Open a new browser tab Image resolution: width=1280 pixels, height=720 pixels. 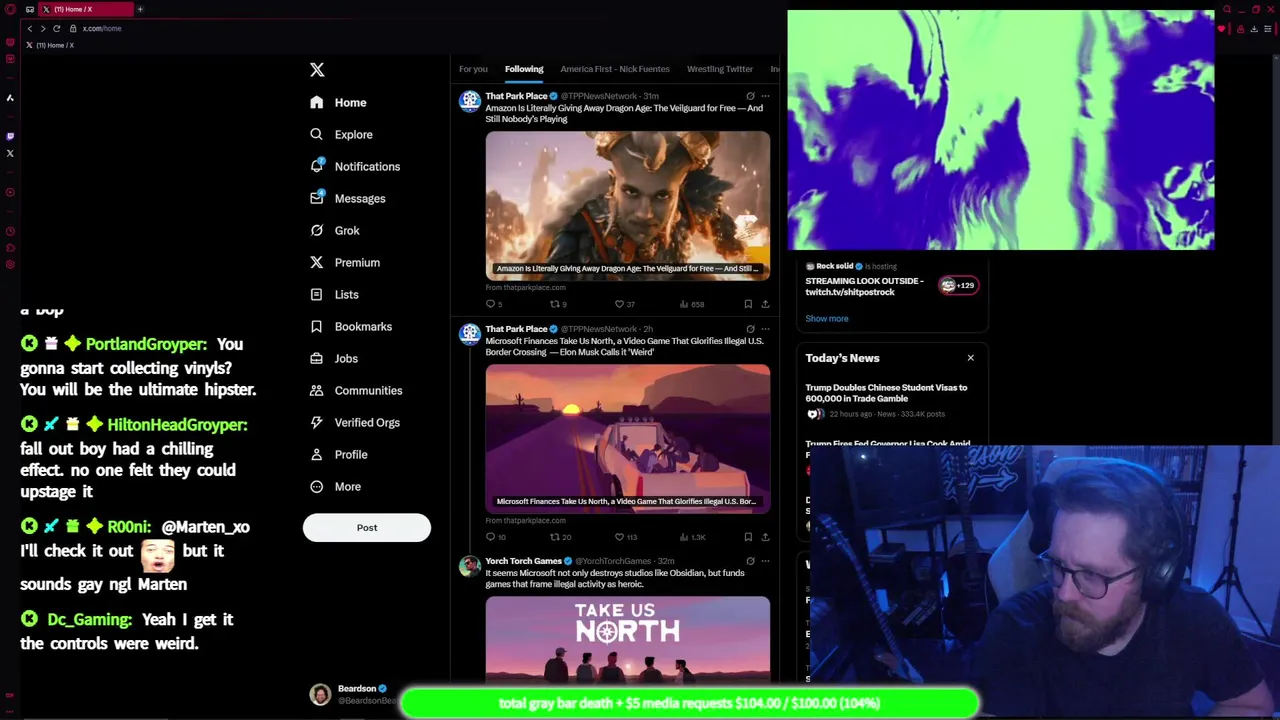click(x=140, y=9)
